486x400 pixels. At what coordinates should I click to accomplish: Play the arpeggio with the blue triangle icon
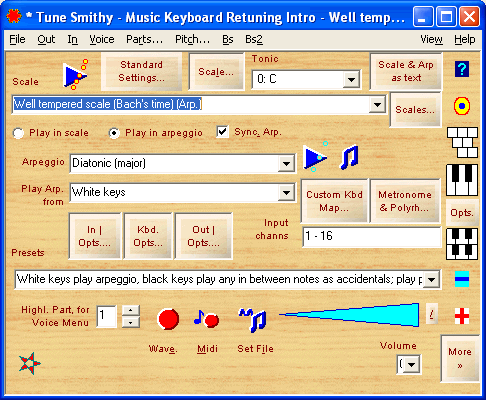(x=315, y=157)
